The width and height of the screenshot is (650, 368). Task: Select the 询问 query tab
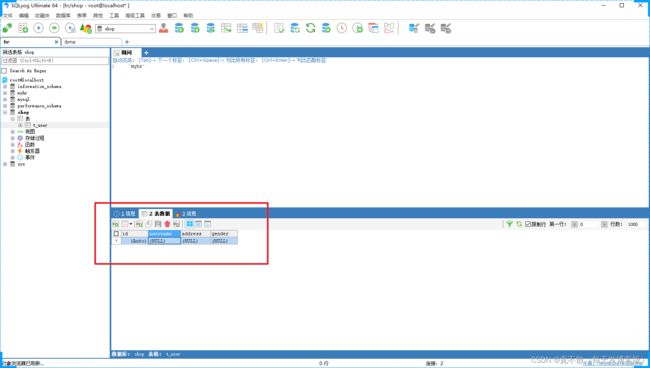pos(126,53)
